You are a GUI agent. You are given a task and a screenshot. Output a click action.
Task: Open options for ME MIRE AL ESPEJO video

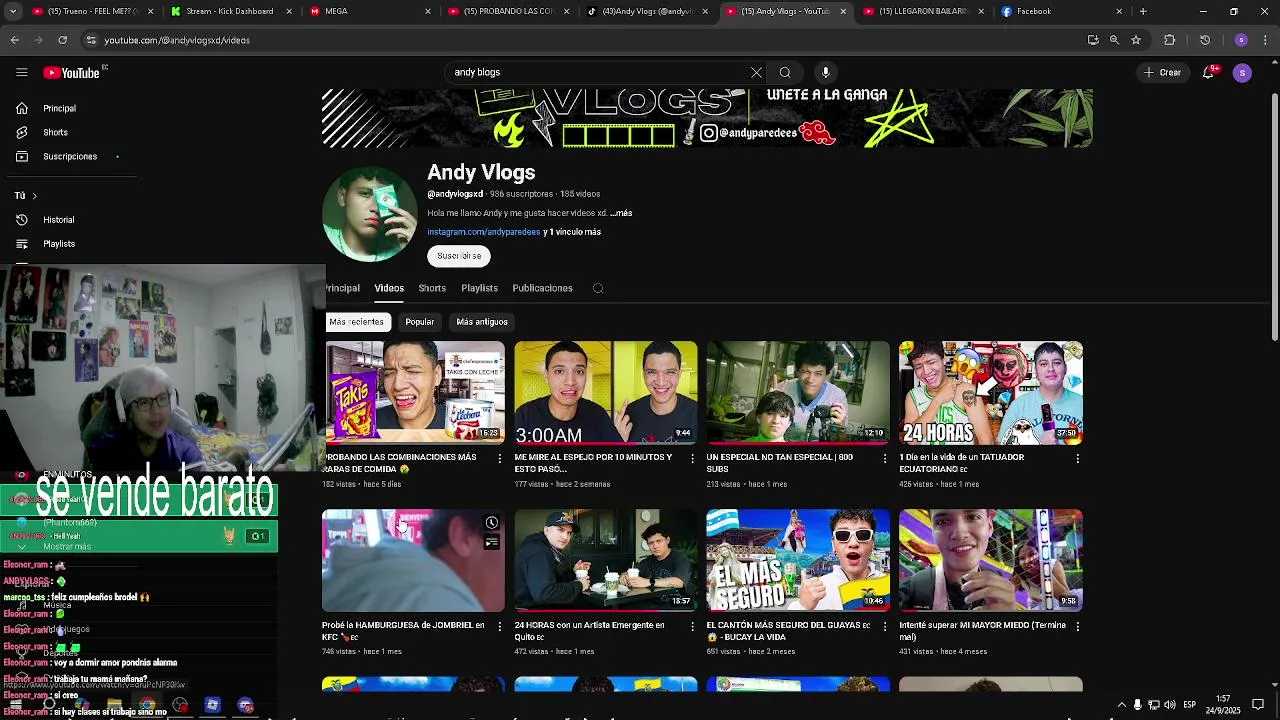pos(692,458)
